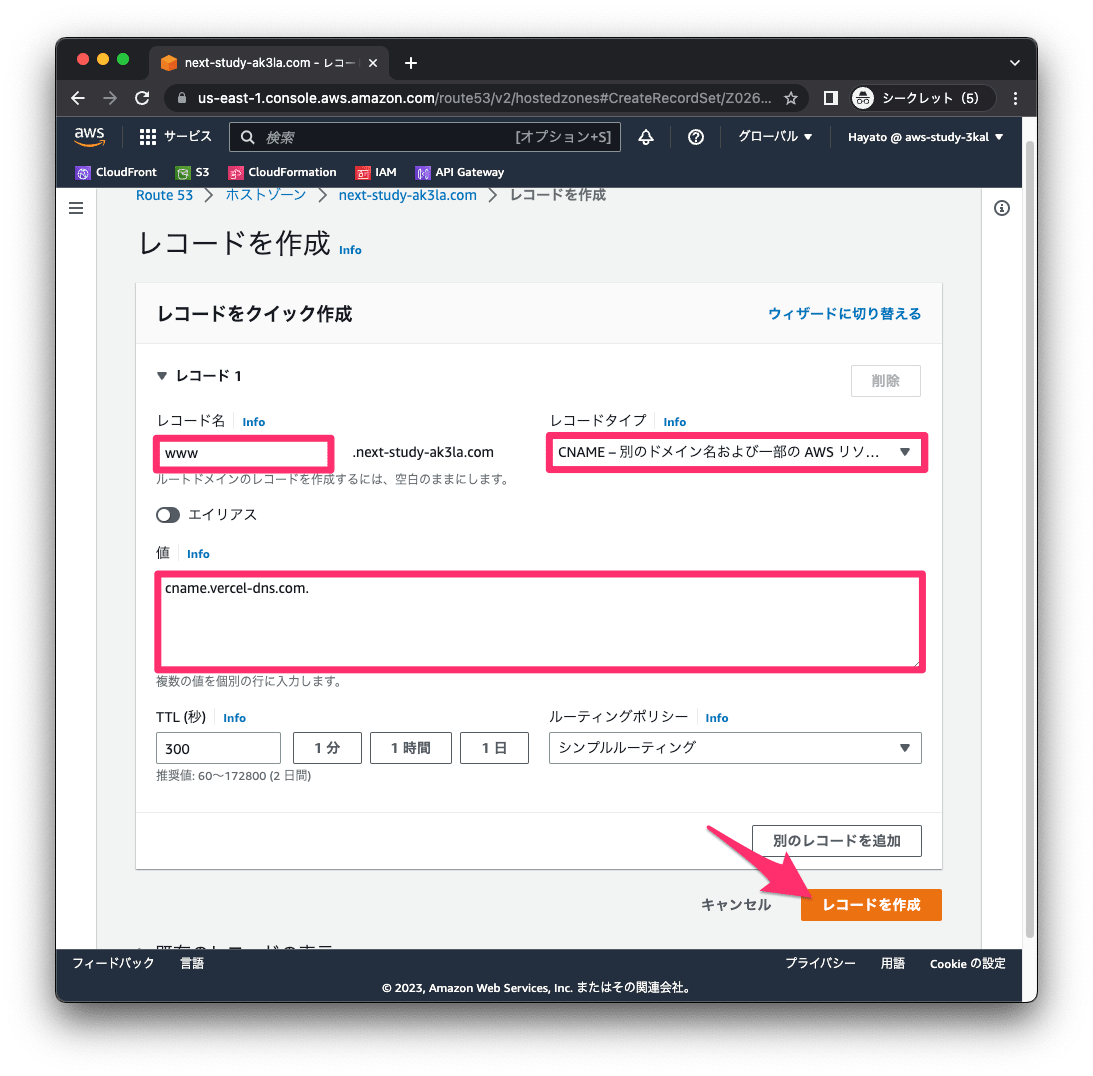This screenshot has width=1093, height=1076.
Task: Focus the 値 textarea
Action: (540, 622)
